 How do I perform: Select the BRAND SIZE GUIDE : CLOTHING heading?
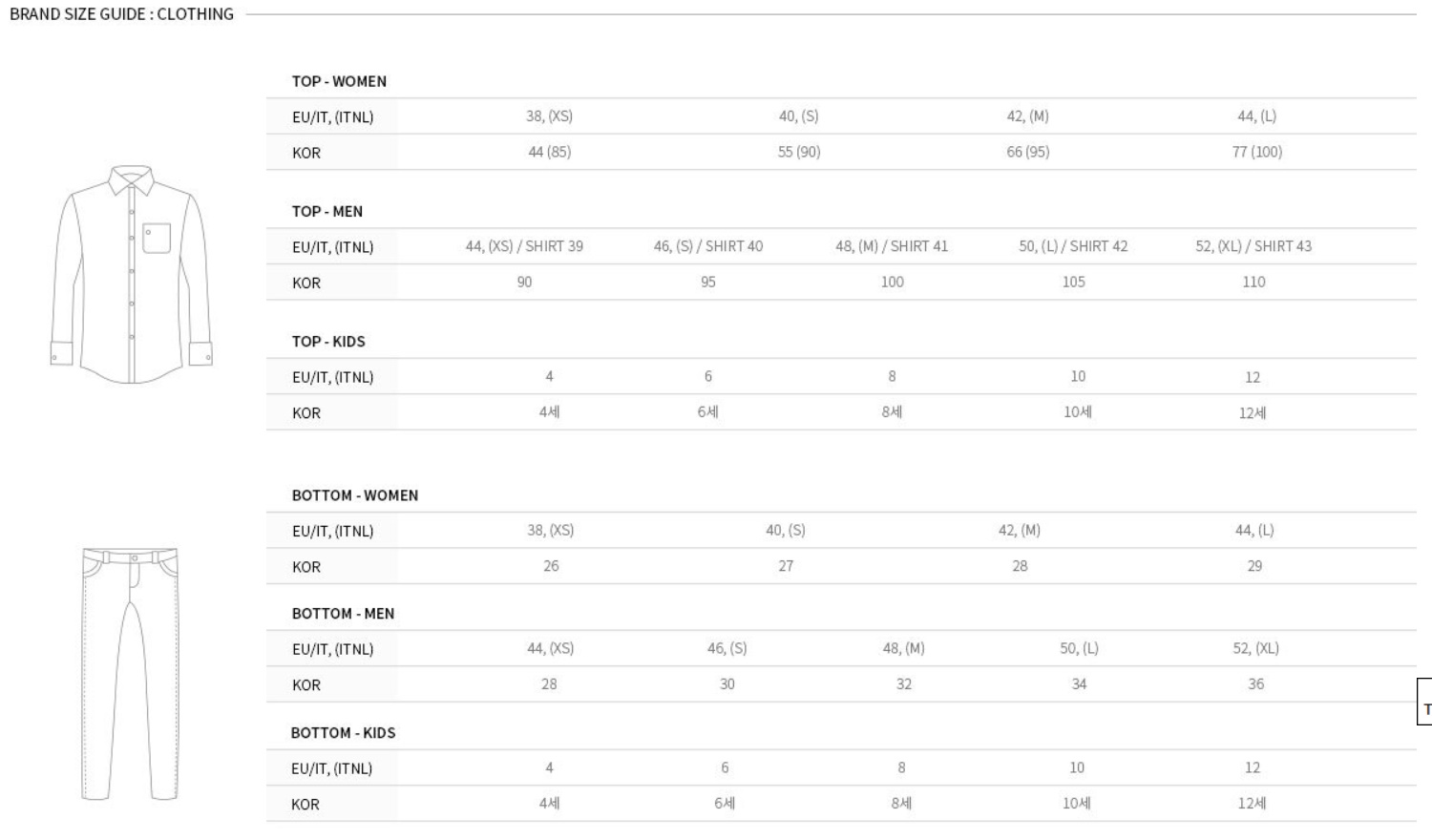click(x=121, y=14)
